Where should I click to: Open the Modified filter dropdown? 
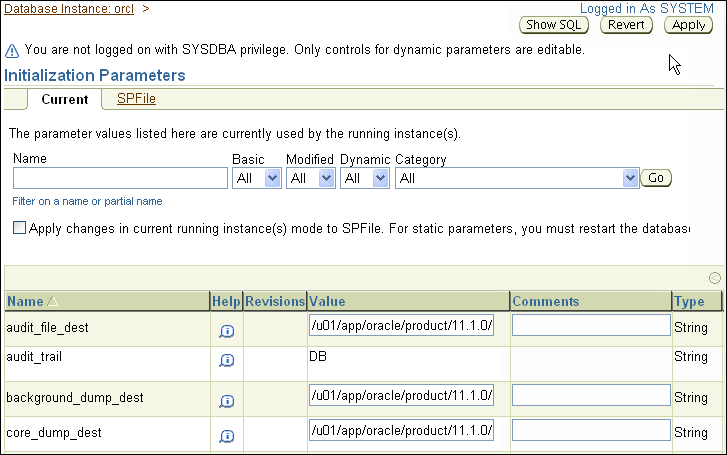point(311,178)
